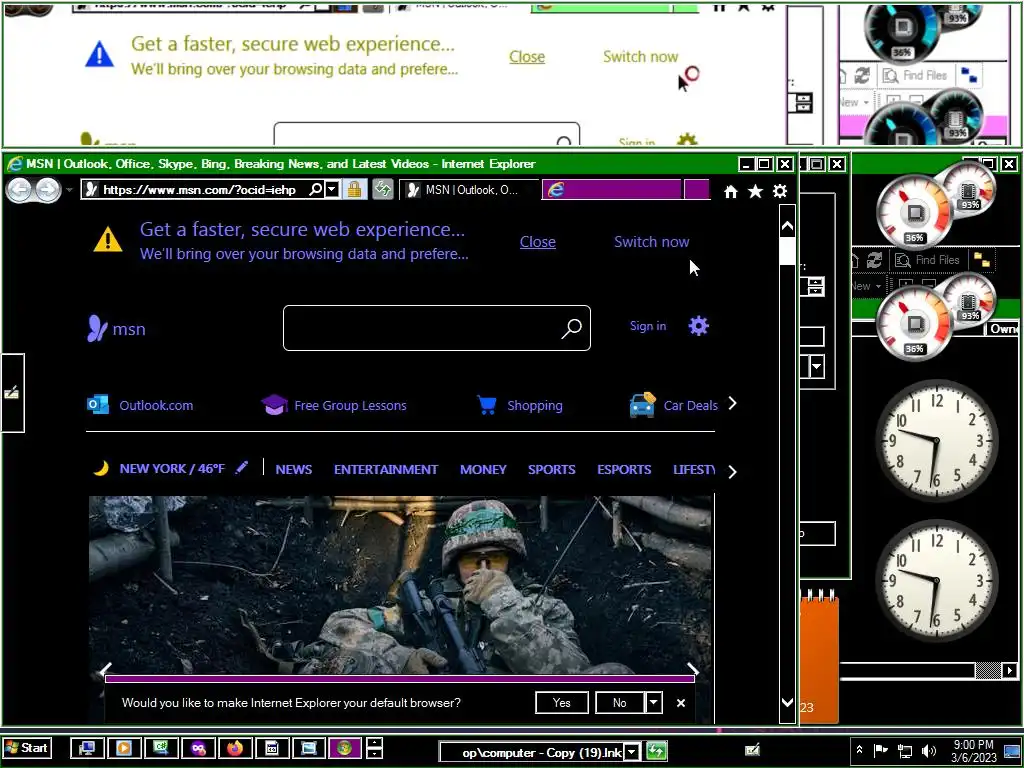Screen dimensions: 1024x768
Task: Click the green Go arrows beside taskbar address box
Action: pyautogui.click(x=656, y=752)
